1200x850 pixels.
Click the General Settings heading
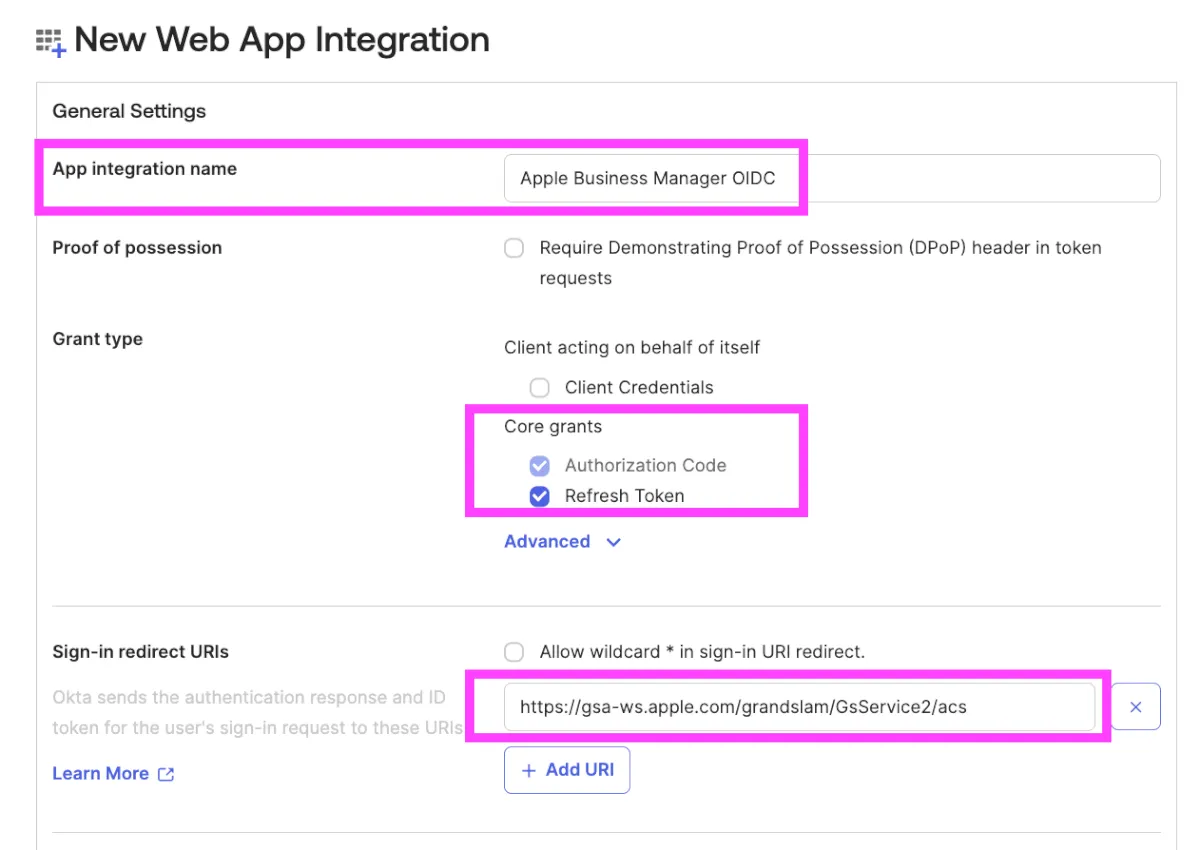[129, 111]
